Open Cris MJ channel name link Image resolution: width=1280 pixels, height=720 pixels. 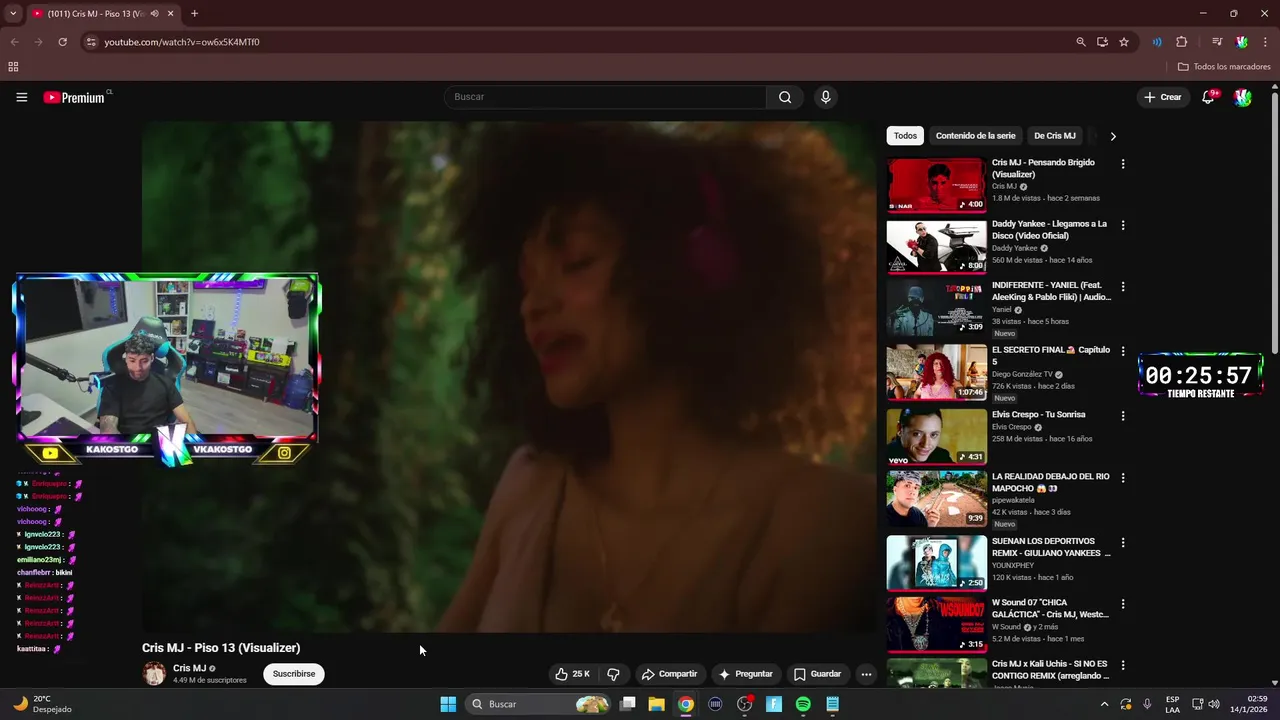[189, 668]
